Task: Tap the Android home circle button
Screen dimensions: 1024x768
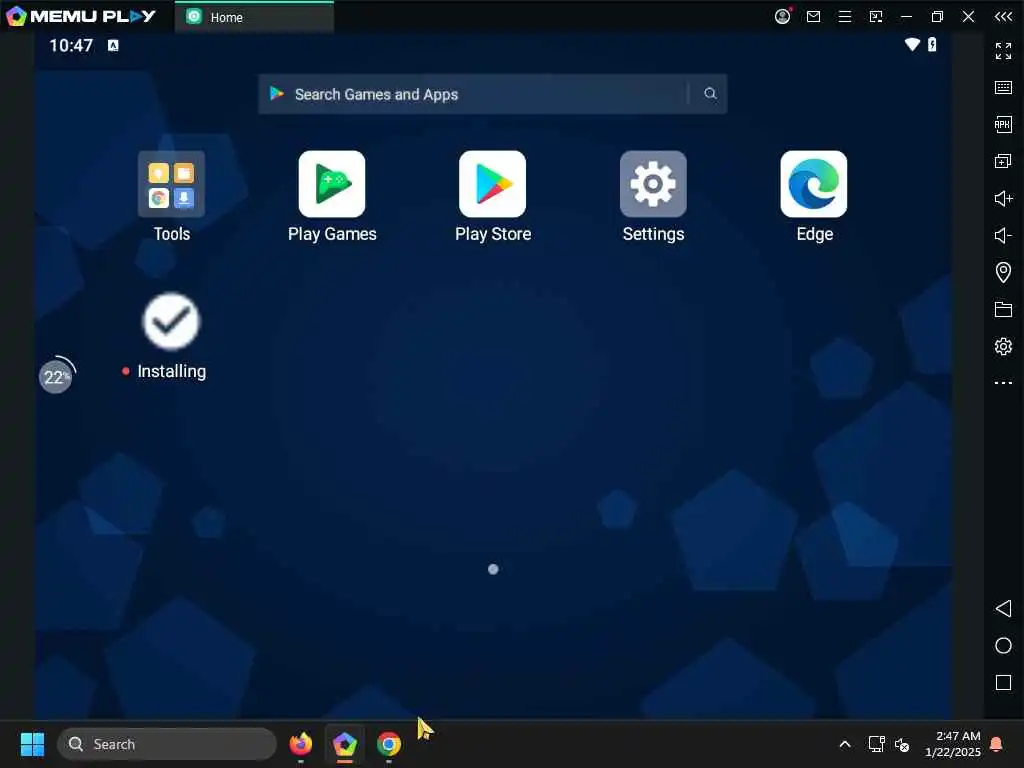Action: pyautogui.click(x=1003, y=646)
